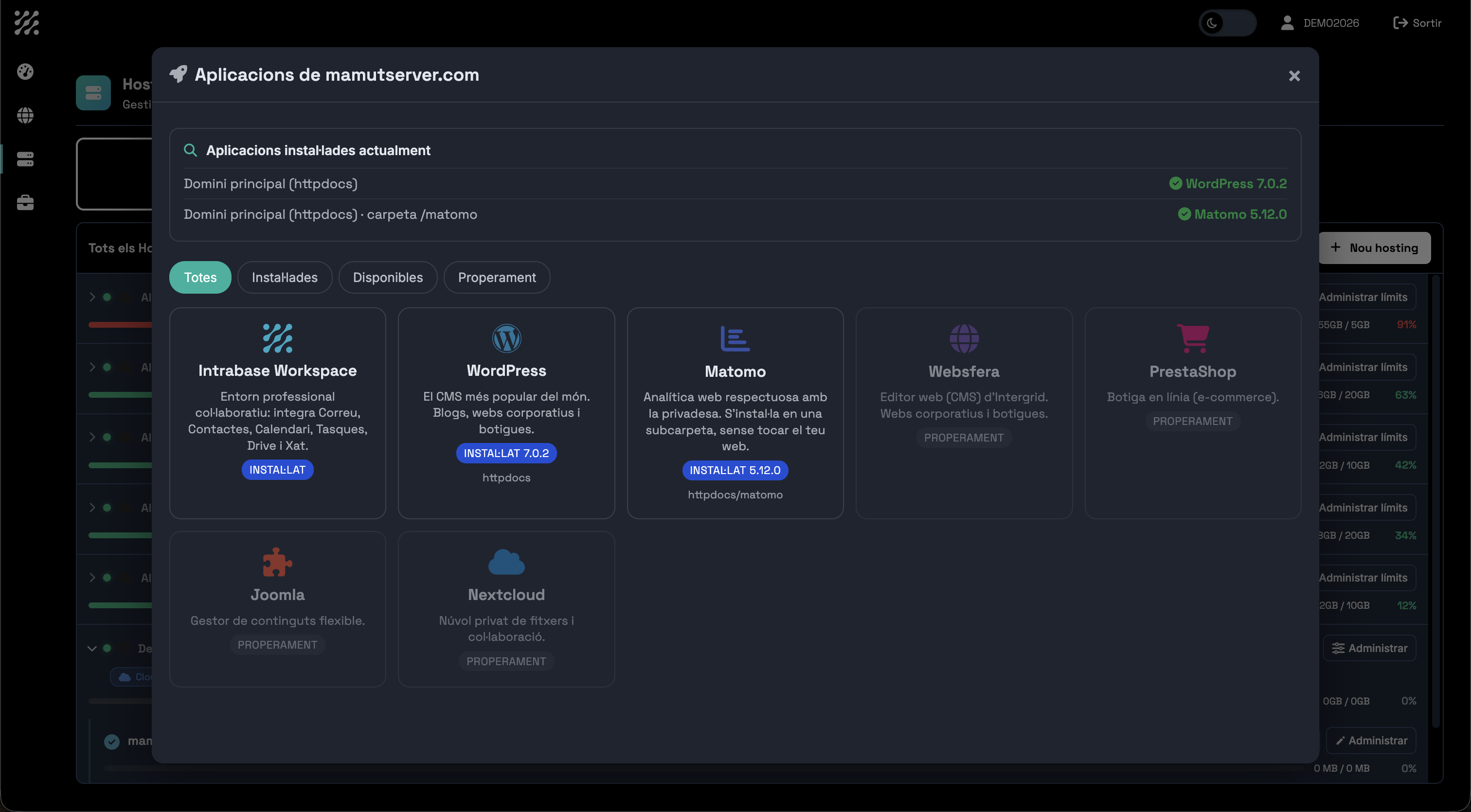Viewport: 1471px width, 812px height.
Task: Click the green Hosting header icon behind the dialog
Action: pyautogui.click(x=93, y=92)
